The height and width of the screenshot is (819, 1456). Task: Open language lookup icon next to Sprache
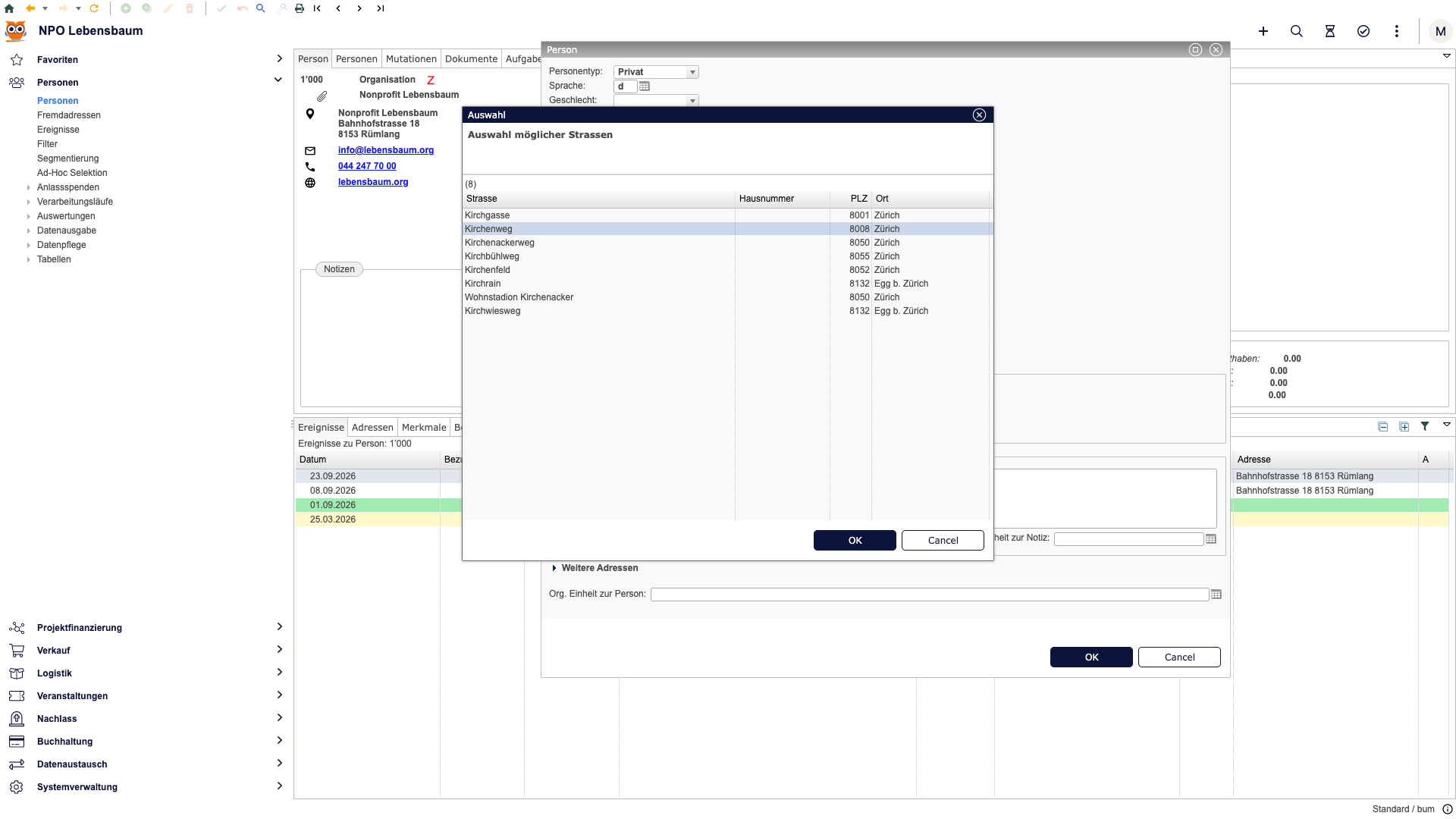point(645,86)
